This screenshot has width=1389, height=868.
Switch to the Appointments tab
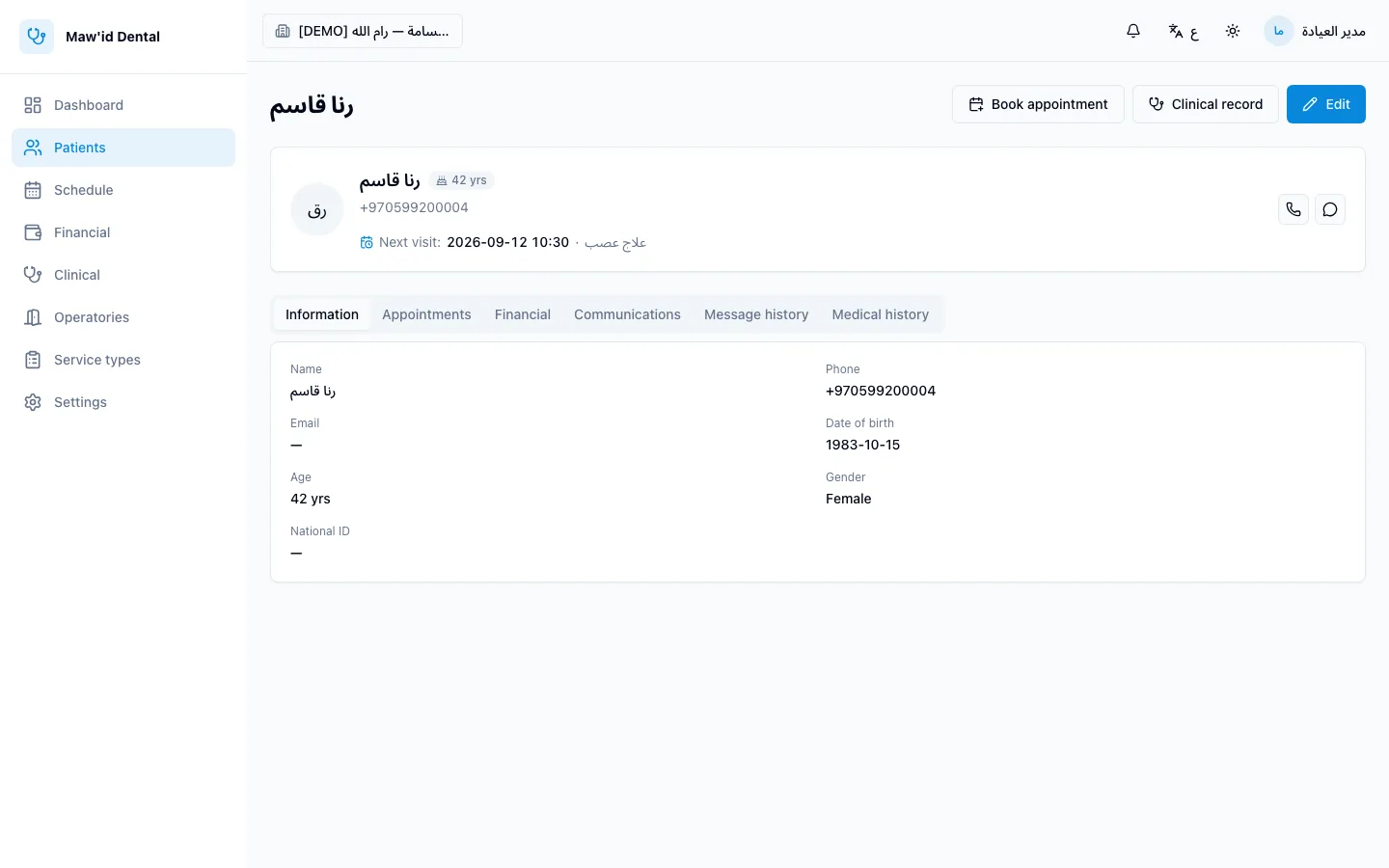click(426, 314)
